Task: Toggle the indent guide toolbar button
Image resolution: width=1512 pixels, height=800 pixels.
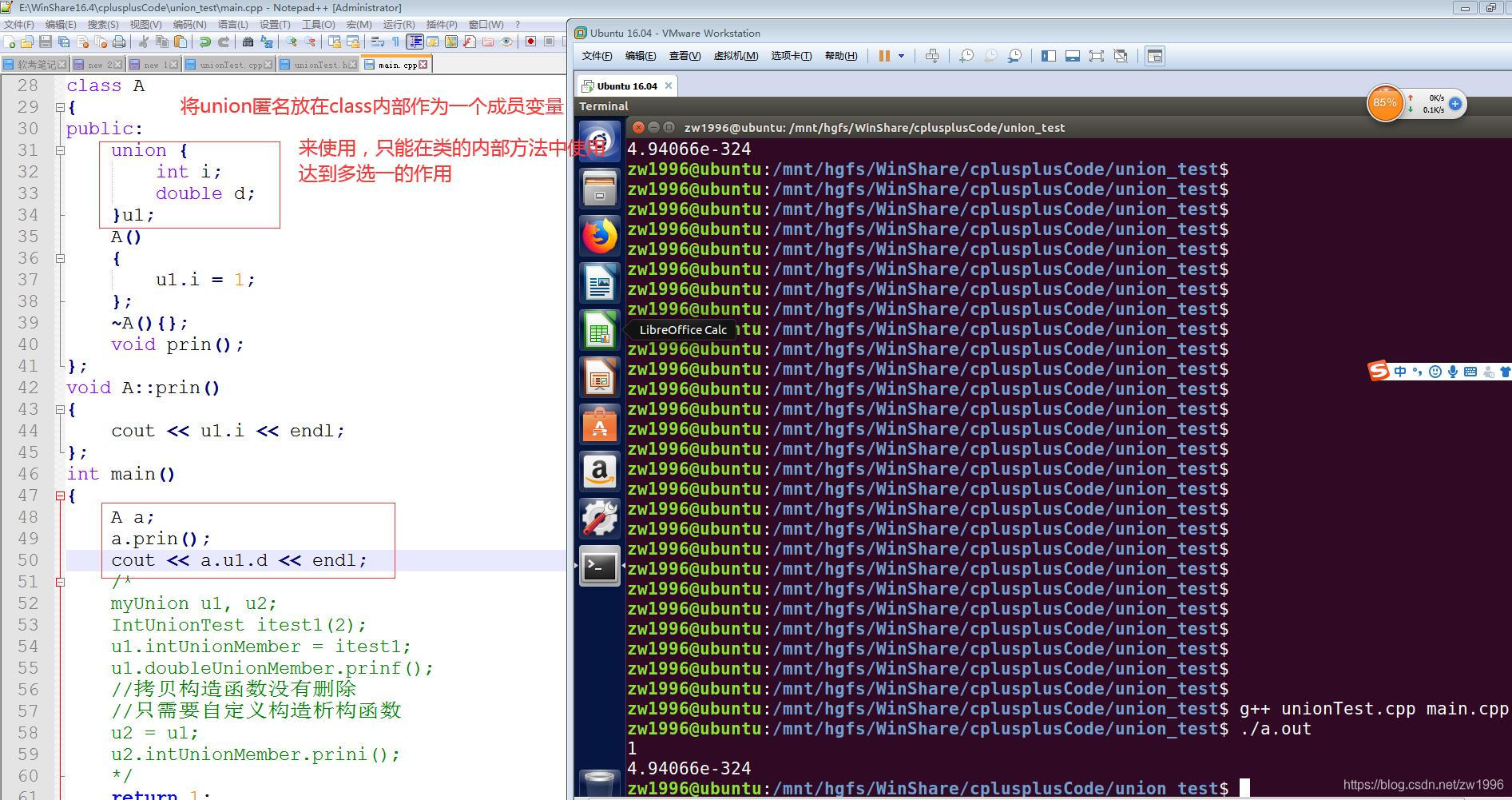Action: pos(415,42)
